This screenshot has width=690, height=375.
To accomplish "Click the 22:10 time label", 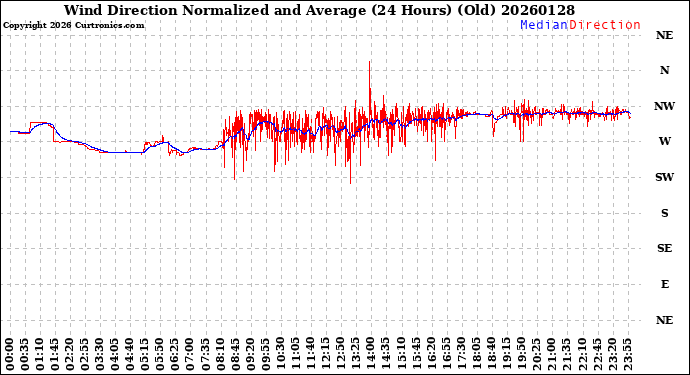I will point(582,354).
